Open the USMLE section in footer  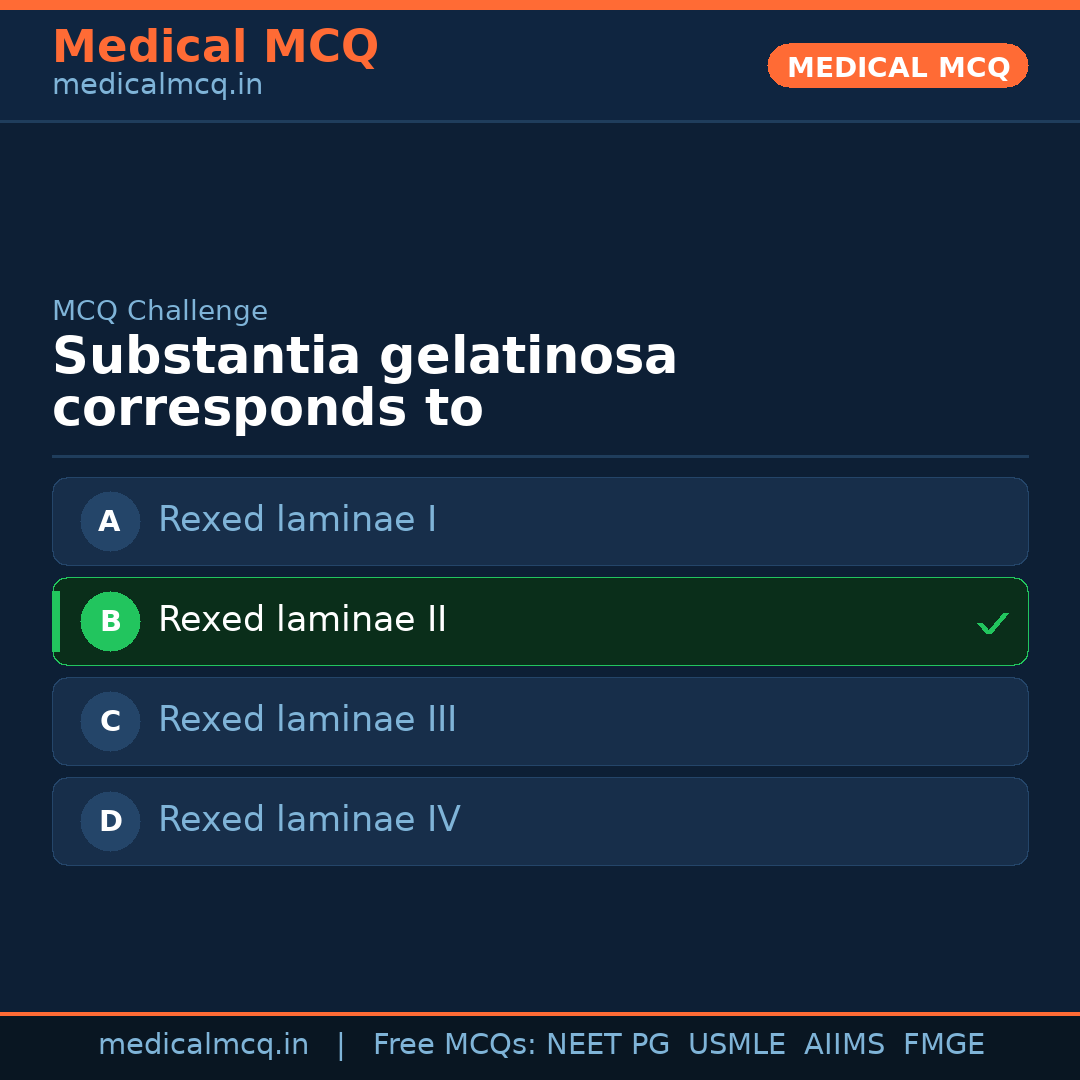tap(737, 1043)
